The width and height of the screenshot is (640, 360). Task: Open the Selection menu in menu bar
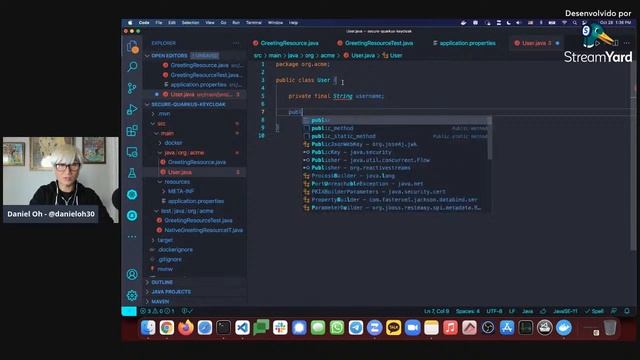point(190,23)
